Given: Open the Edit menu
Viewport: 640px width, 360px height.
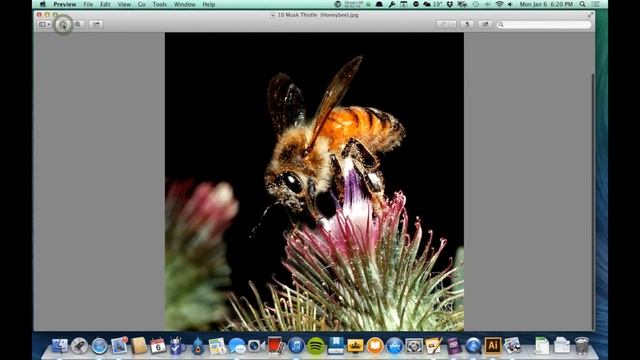Looking at the screenshot, I should pos(105,4).
